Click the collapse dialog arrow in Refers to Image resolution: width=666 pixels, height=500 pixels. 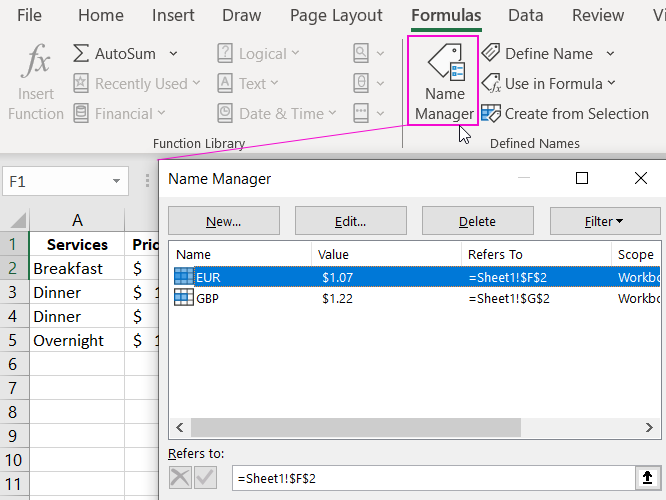[x=647, y=479]
